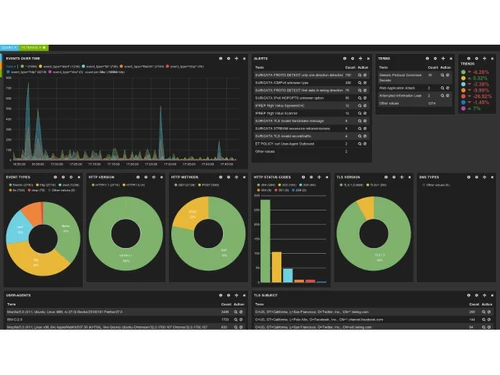
Task: Open settings gear of Events Over Time panel
Action: (x=228, y=58)
